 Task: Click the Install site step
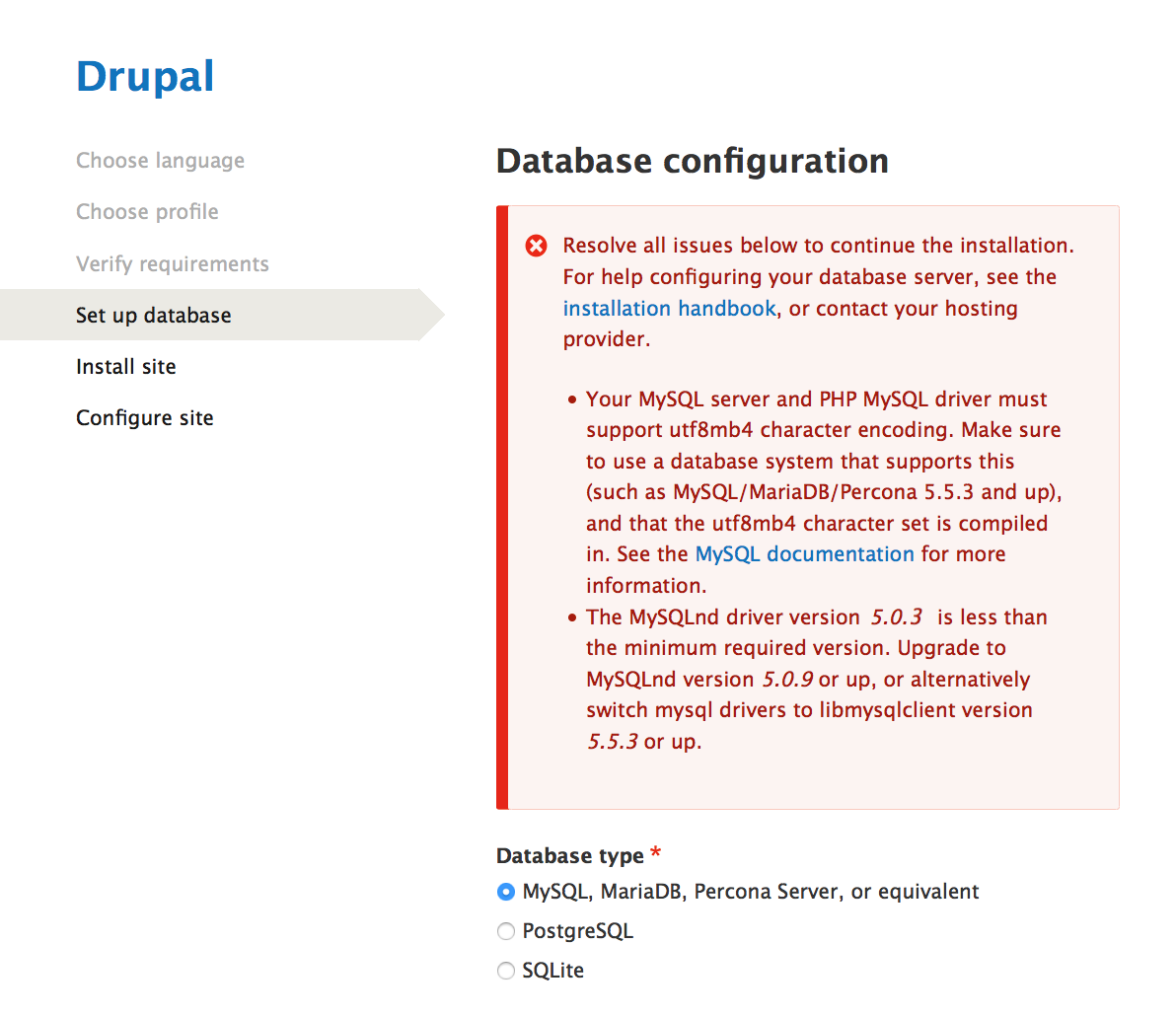point(125,367)
